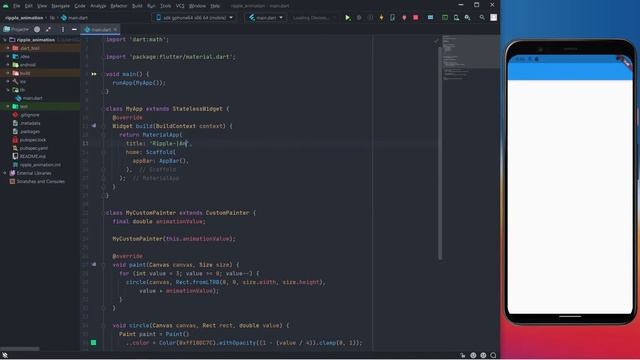
Task: Open the Edit menu
Action: (29, 6)
